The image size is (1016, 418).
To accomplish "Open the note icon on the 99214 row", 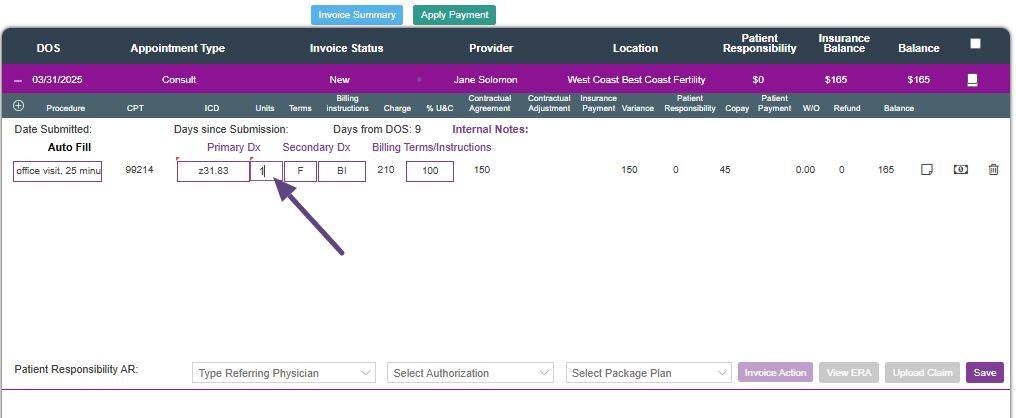I will point(927,170).
